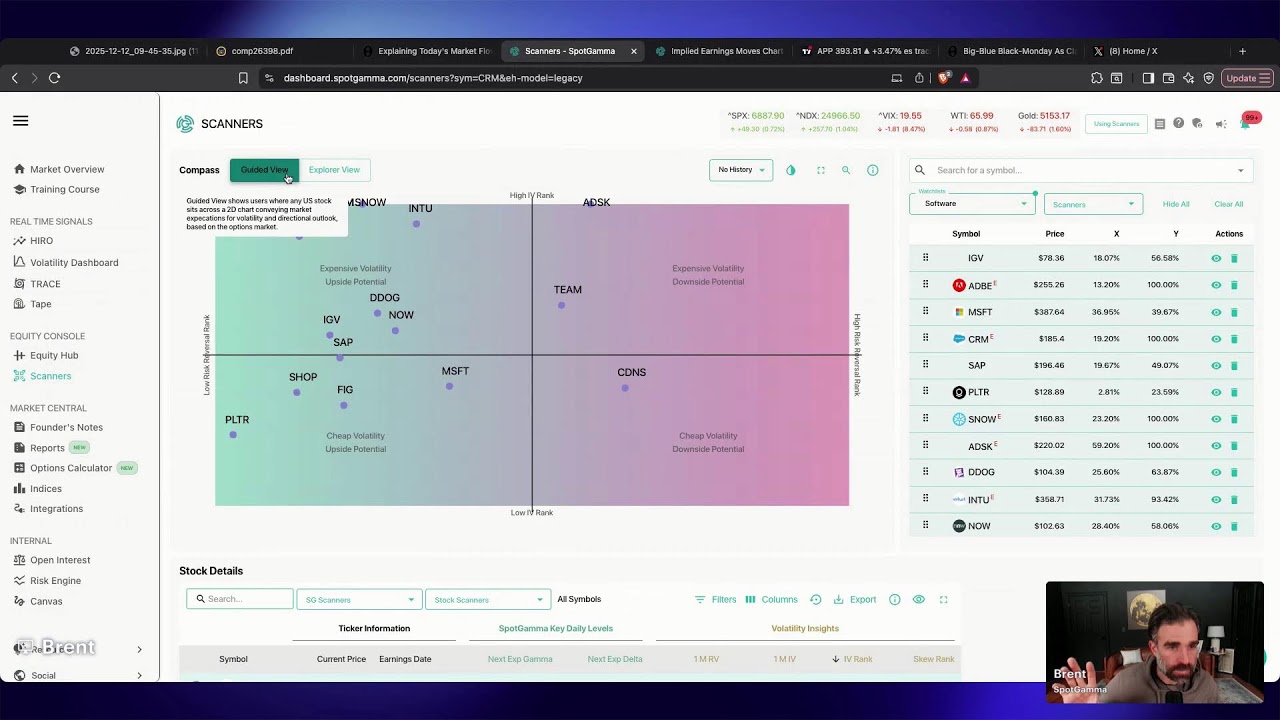
Task: Expand symbol search dropdown arrow
Action: [x=1241, y=170]
